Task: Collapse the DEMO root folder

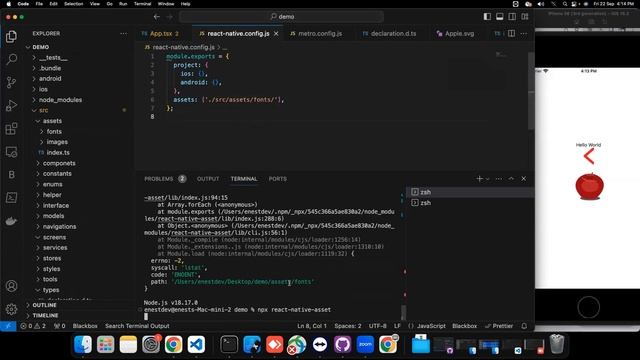Action: (x=40, y=47)
